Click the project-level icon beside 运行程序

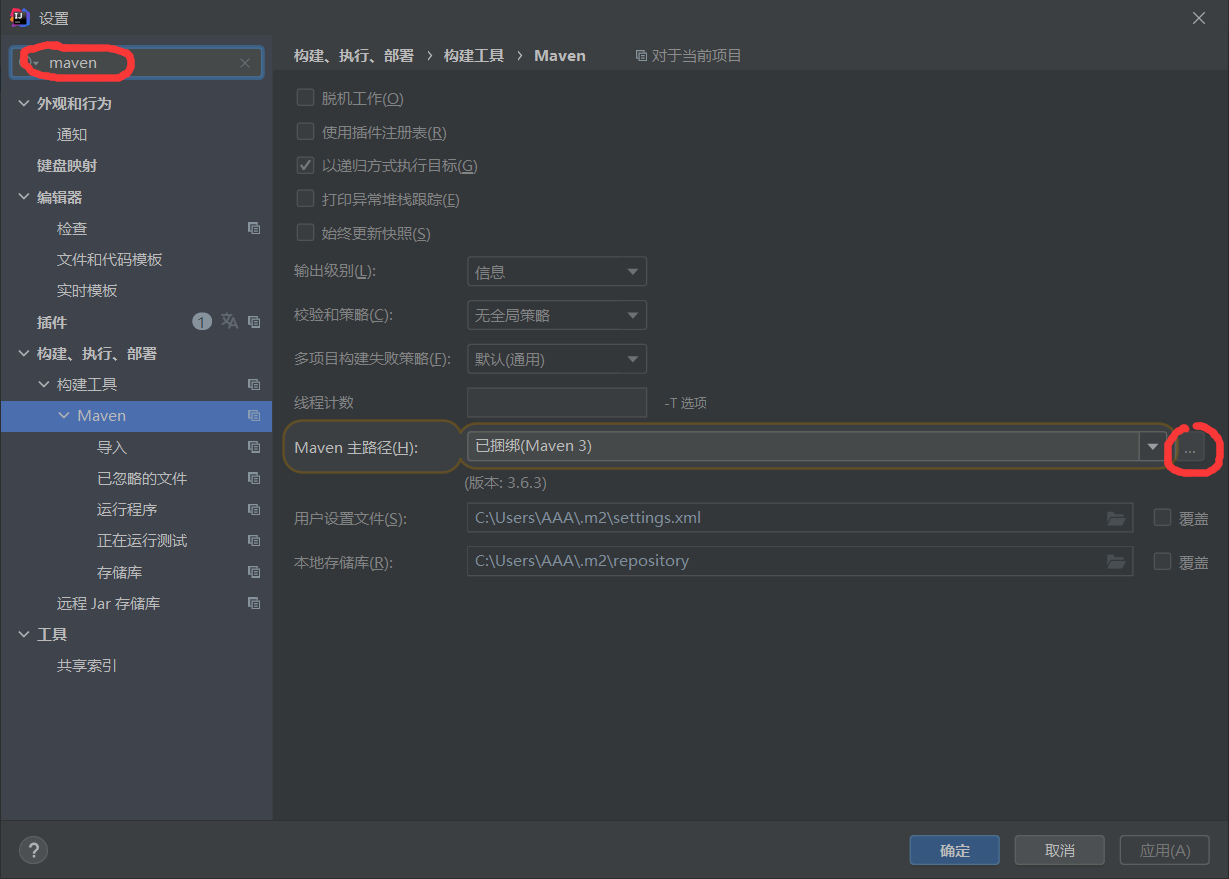(254, 509)
